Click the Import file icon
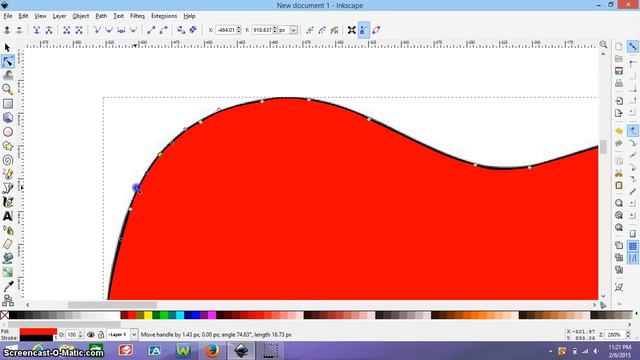The image size is (640, 360). [619, 101]
